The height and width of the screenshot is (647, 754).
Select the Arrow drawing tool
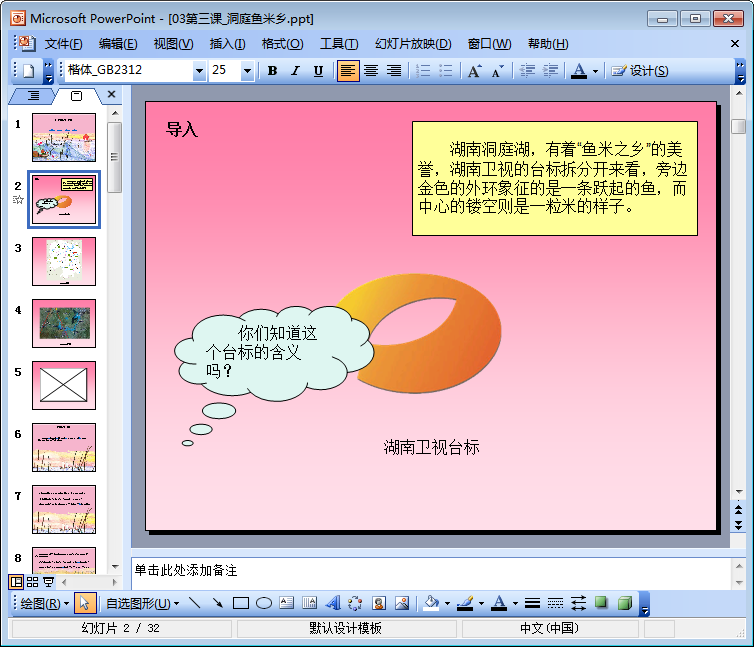(x=217, y=603)
